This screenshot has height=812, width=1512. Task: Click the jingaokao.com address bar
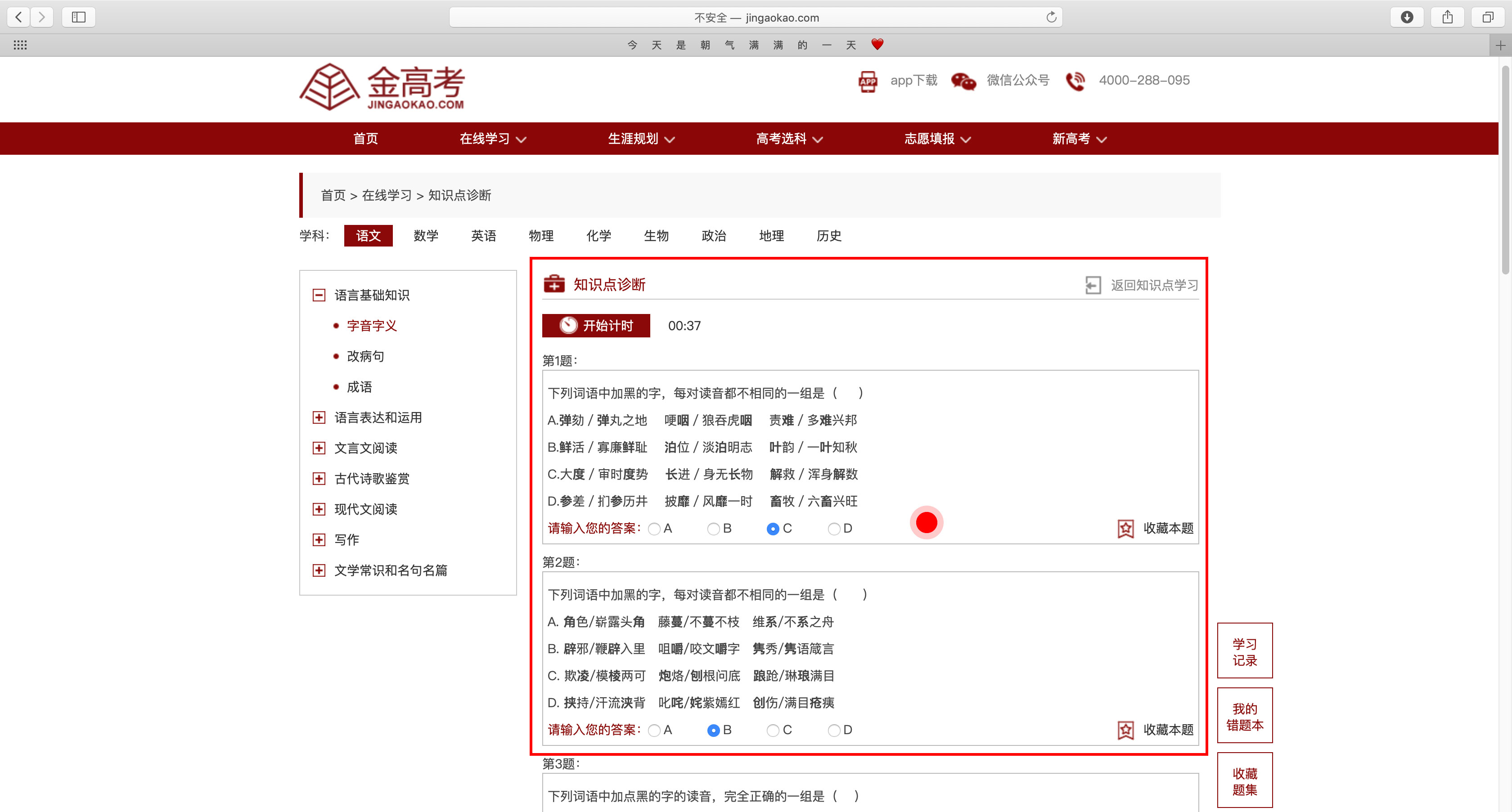756,17
